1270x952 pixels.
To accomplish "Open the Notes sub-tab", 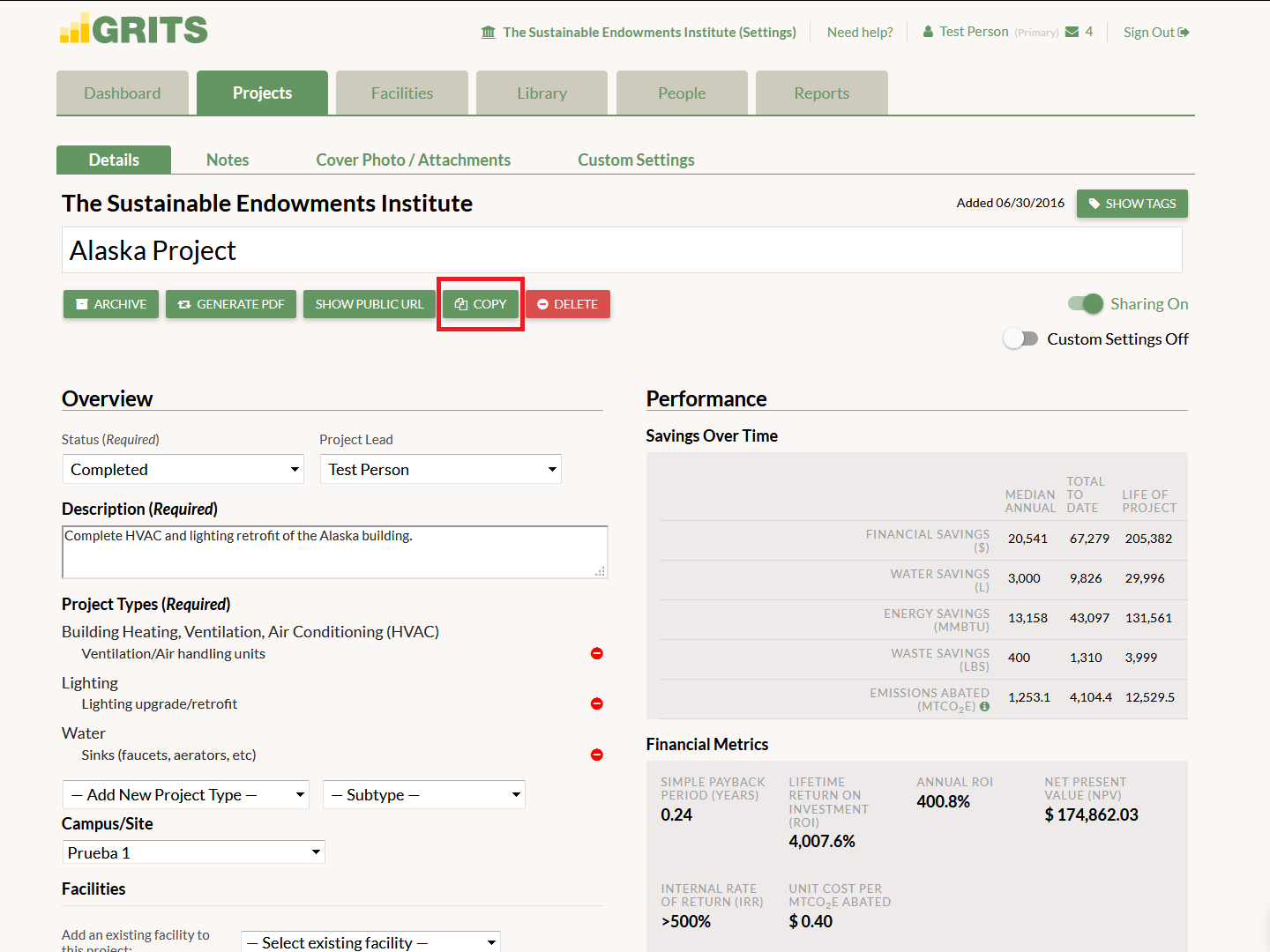I will pos(228,160).
